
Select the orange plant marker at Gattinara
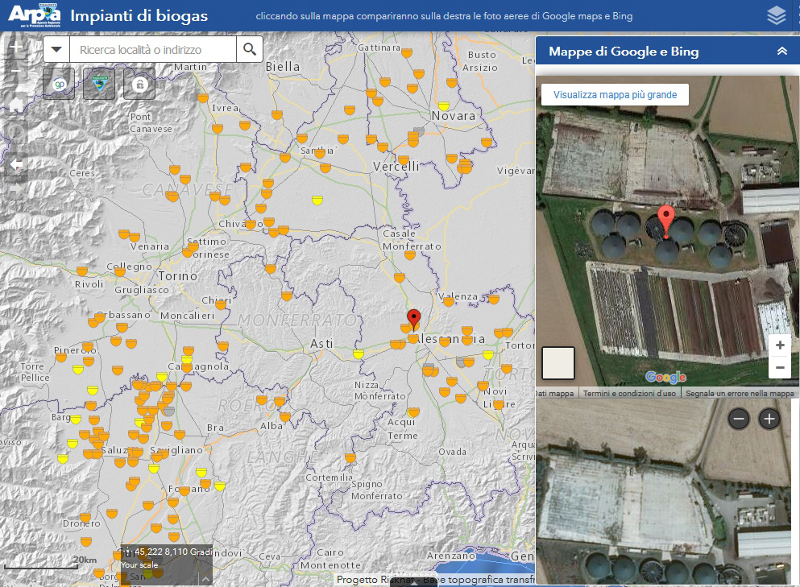[x=407, y=53]
